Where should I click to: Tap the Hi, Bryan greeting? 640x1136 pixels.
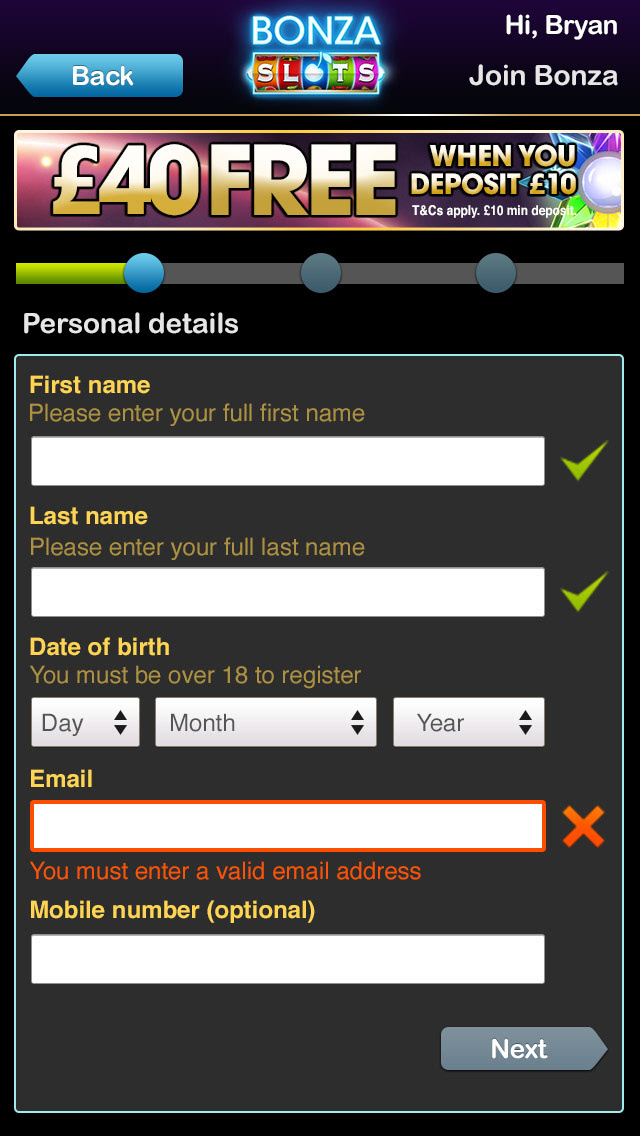[x=561, y=25]
